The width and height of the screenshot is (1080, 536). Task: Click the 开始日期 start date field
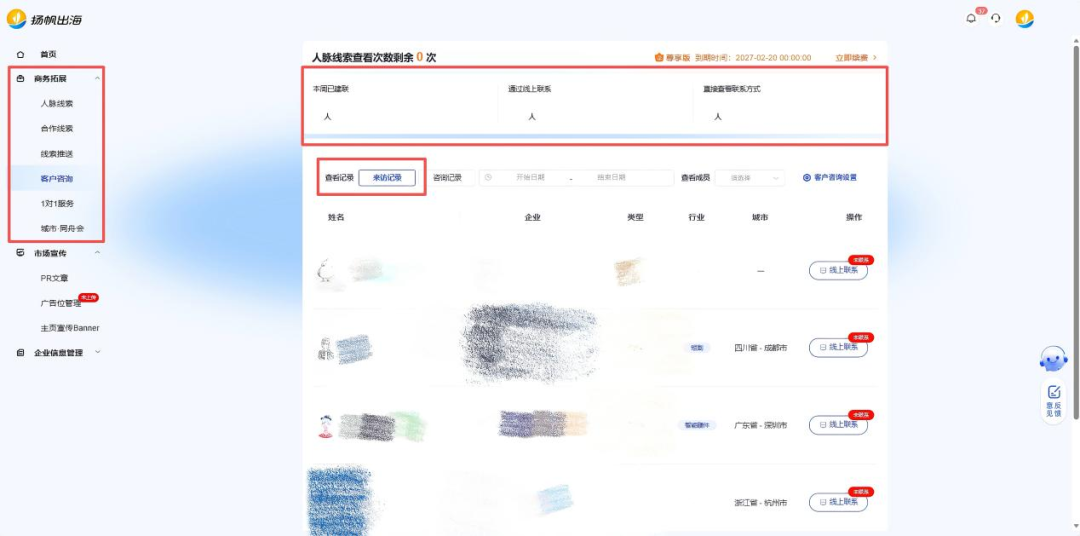point(530,178)
